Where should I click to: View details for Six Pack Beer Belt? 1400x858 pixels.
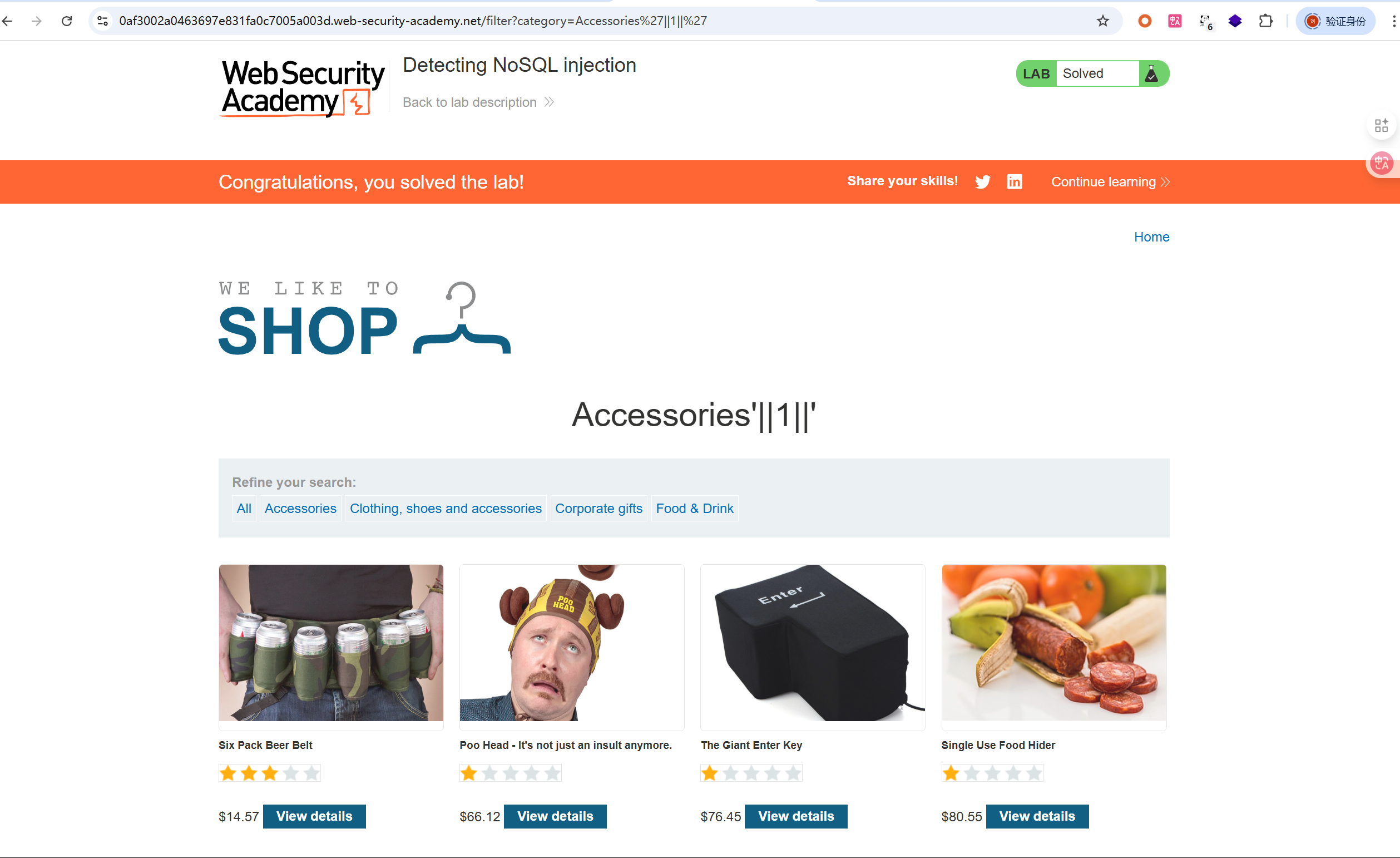tap(314, 816)
